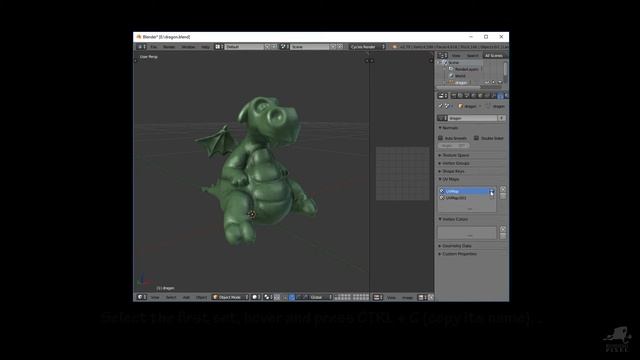Edit the Scene name field
The height and width of the screenshot is (360, 640).
(310, 47)
